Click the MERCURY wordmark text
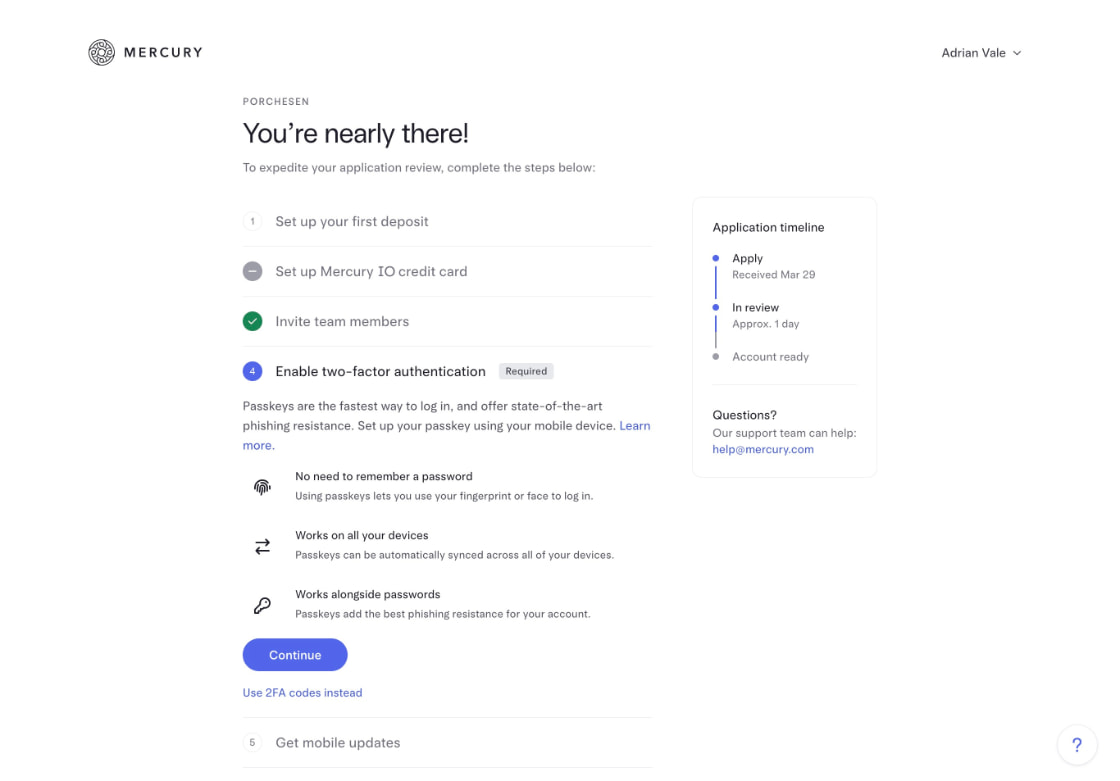This screenshot has height=781, width=1120. (x=163, y=52)
